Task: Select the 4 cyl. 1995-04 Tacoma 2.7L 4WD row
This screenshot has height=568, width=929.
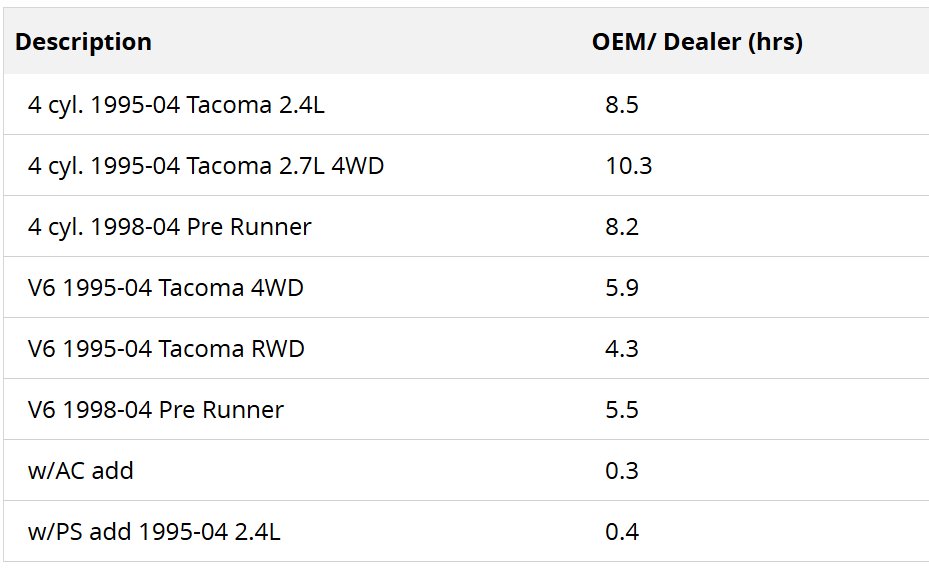Action: pyautogui.click(x=466, y=166)
